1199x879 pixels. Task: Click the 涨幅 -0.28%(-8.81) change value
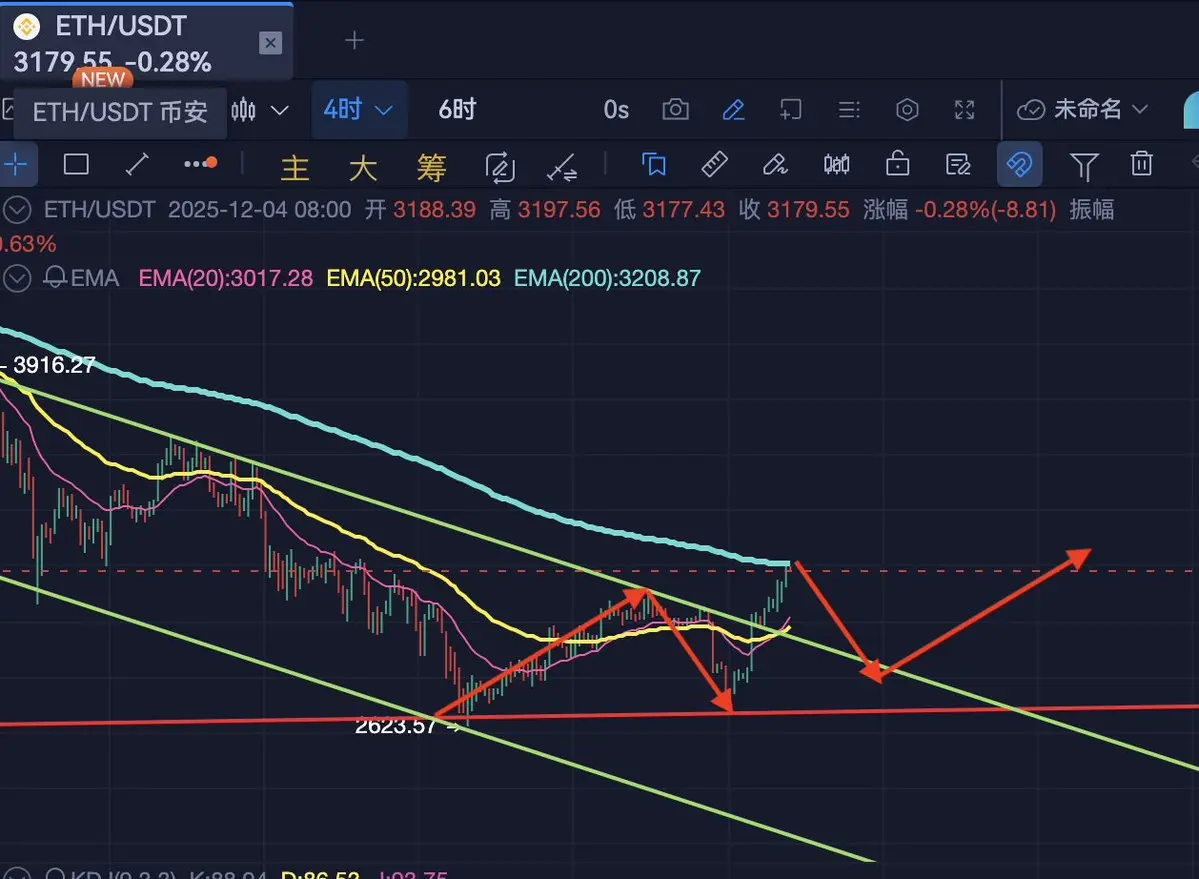coord(960,209)
